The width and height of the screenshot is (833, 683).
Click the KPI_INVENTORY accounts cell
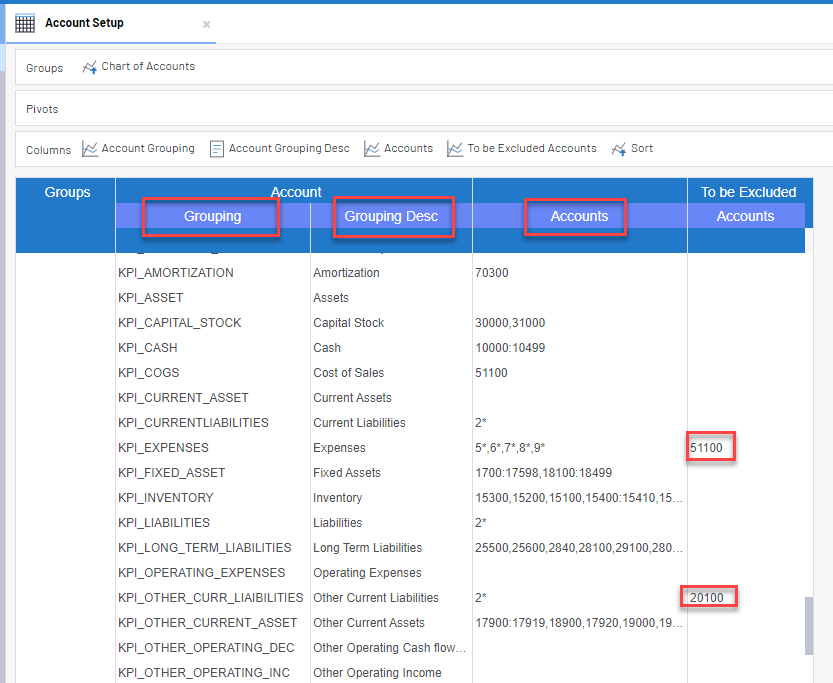[579, 498]
